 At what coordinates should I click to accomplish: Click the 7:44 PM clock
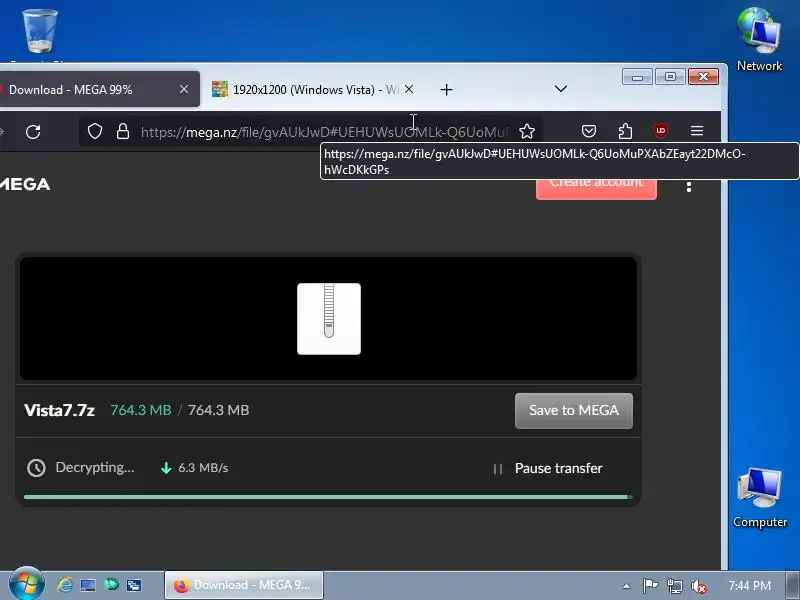pos(749,585)
